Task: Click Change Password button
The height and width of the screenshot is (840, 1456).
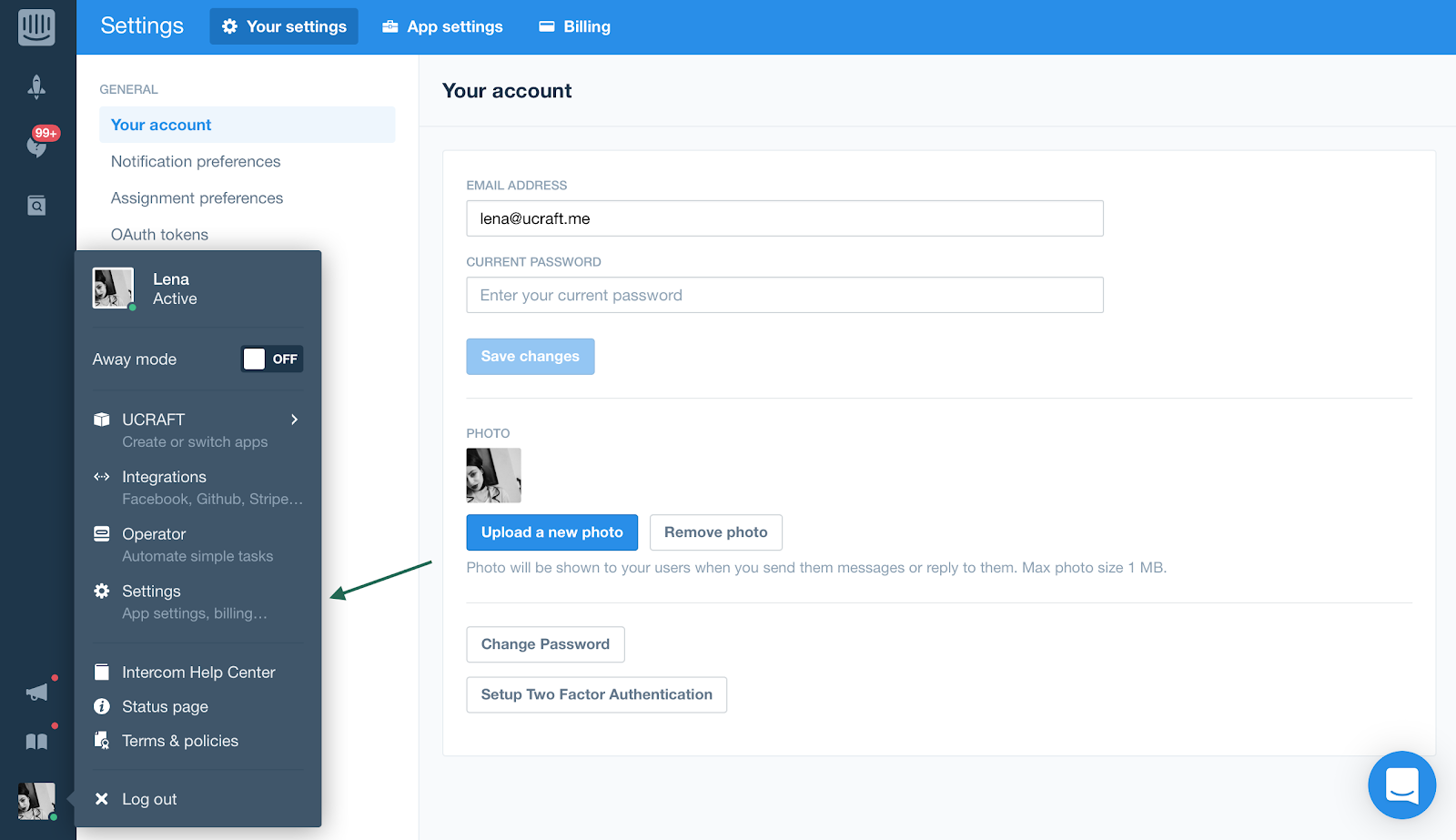Action: pos(546,644)
